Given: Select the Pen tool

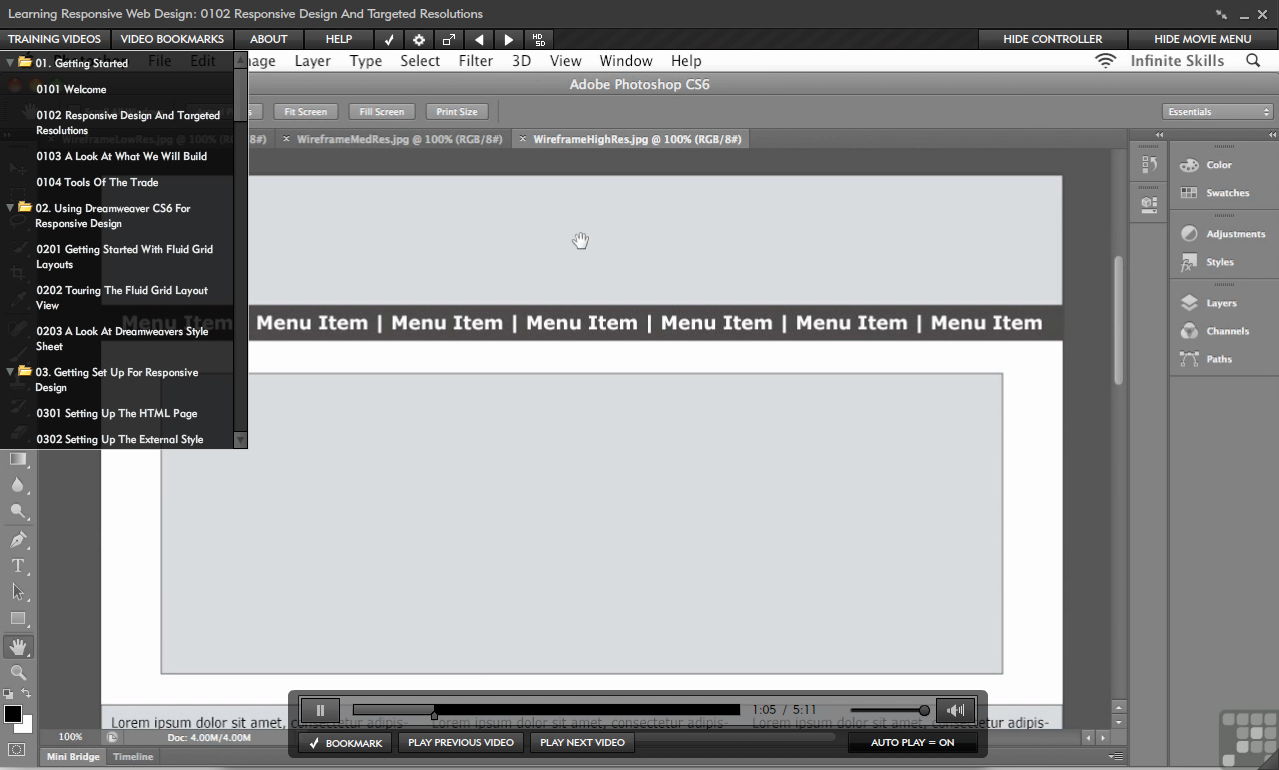Looking at the screenshot, I should [18, 540].
